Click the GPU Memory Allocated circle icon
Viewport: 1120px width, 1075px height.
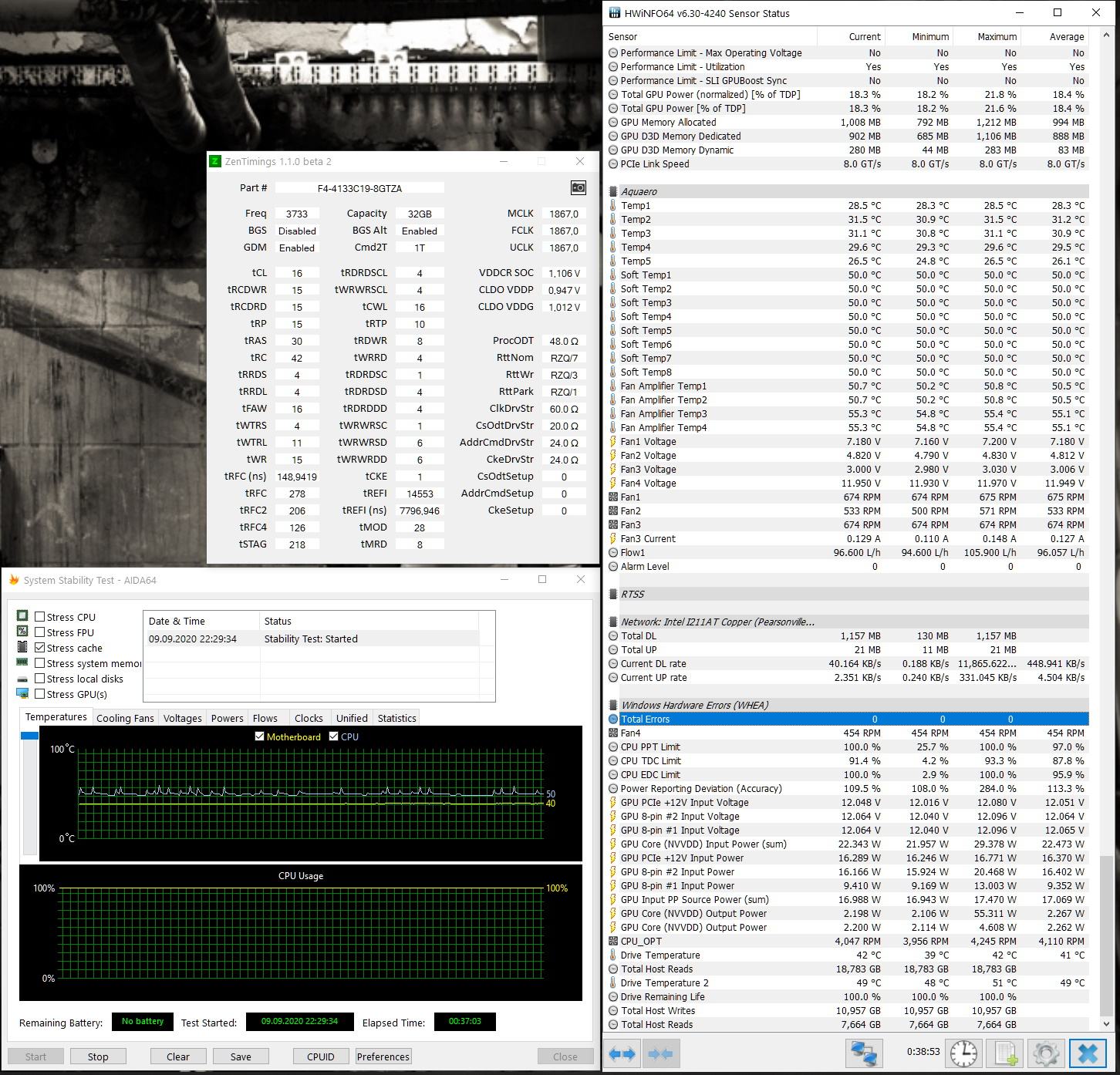(613, 123)
